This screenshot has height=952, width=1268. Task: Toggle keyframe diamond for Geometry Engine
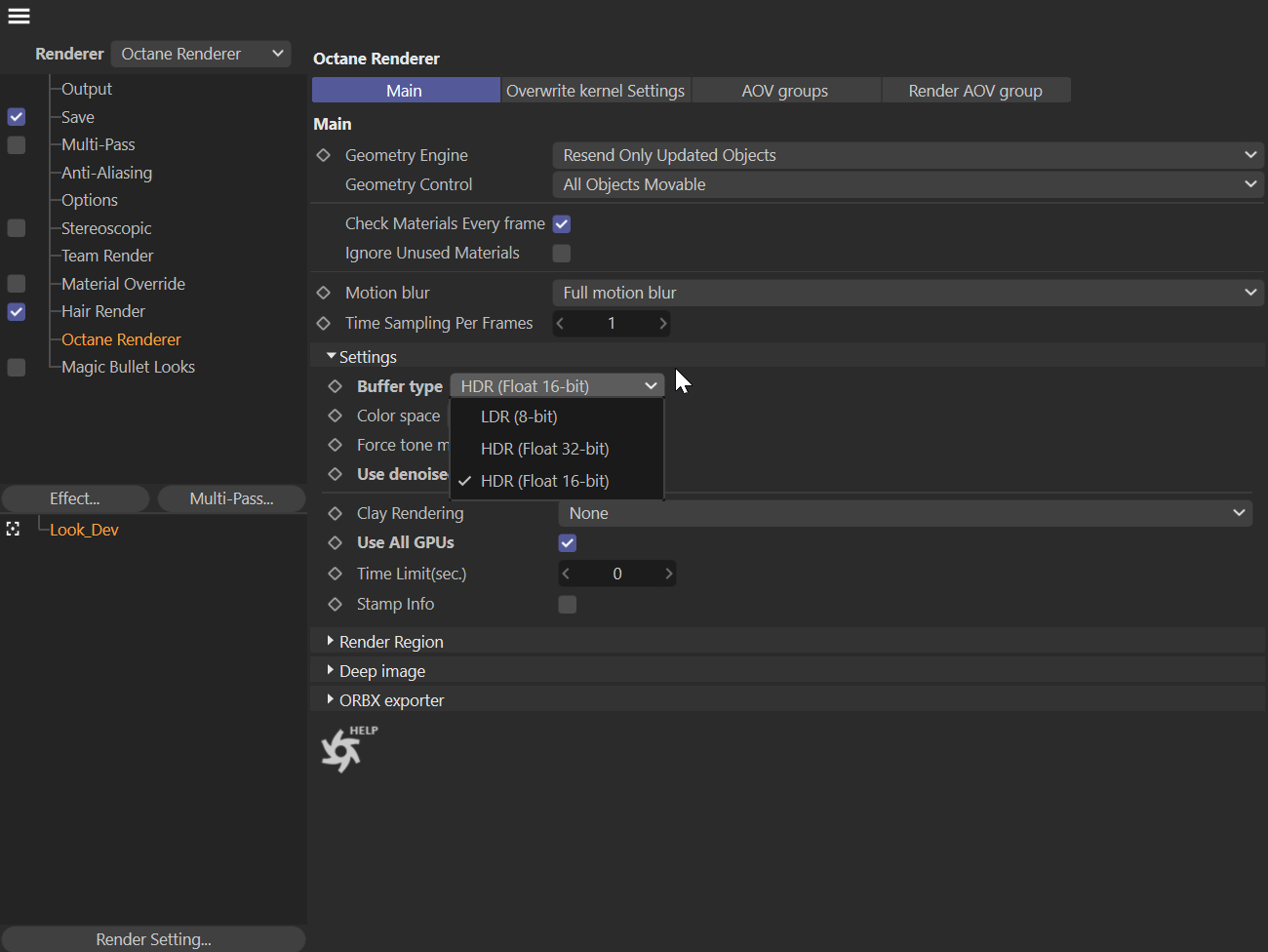click(324, 155)
